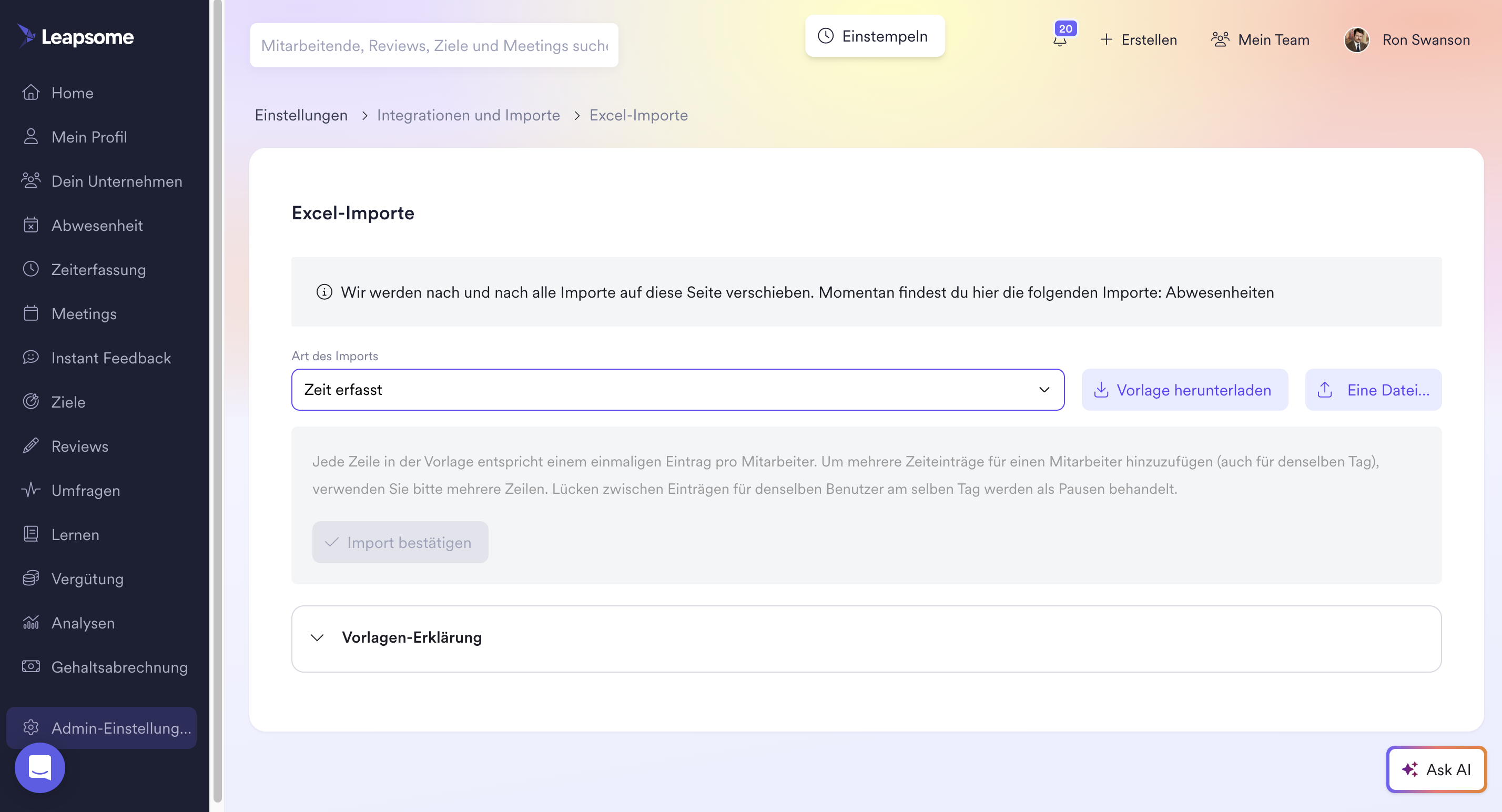Click the Leapsome logo
The image size is (1502, 812).
[76, 36]
